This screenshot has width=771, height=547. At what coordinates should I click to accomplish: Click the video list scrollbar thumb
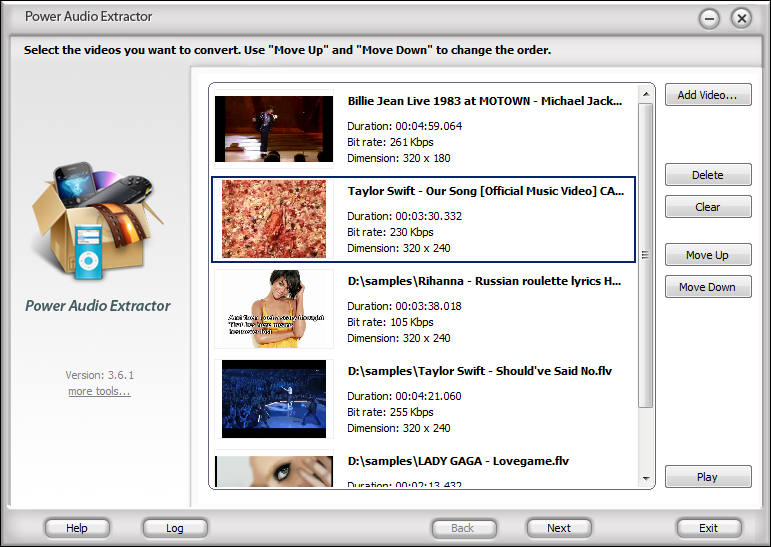pos(646,255)
